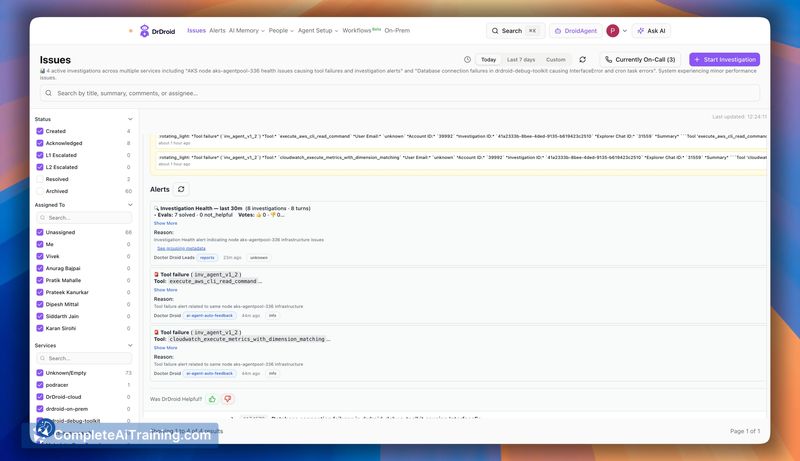Click the search icon in Services filter

[43, 358]
